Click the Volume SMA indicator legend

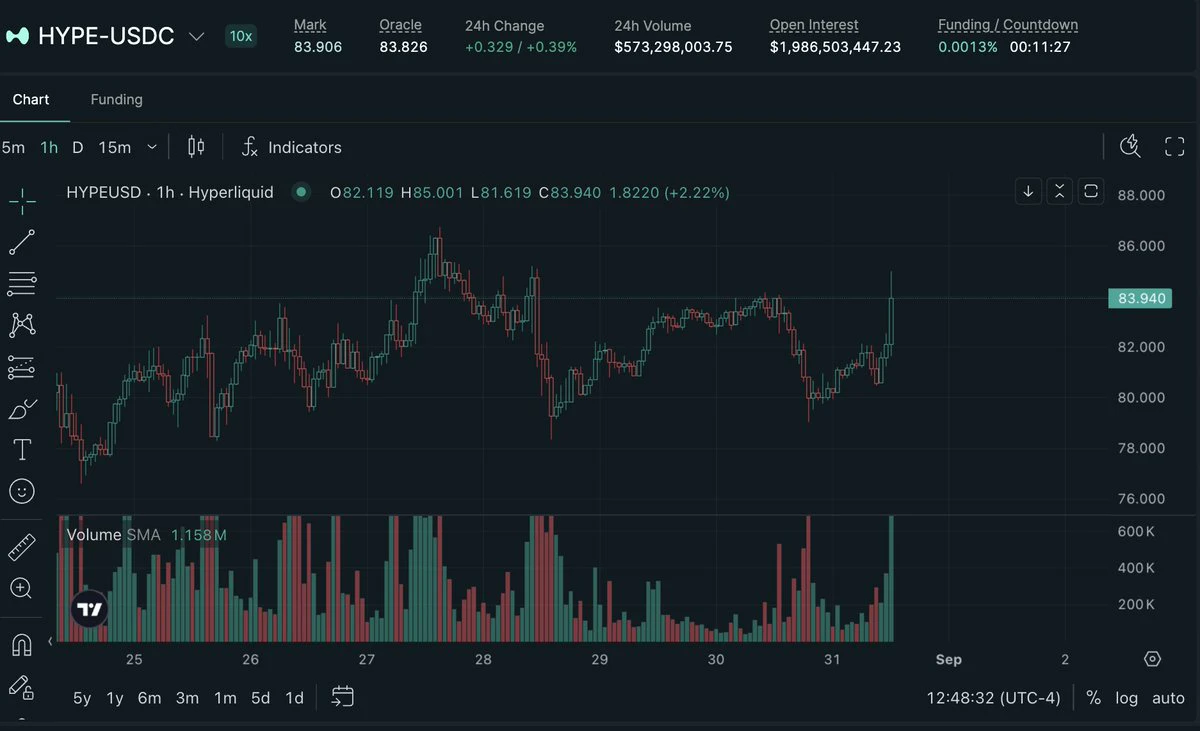[146, 535]
